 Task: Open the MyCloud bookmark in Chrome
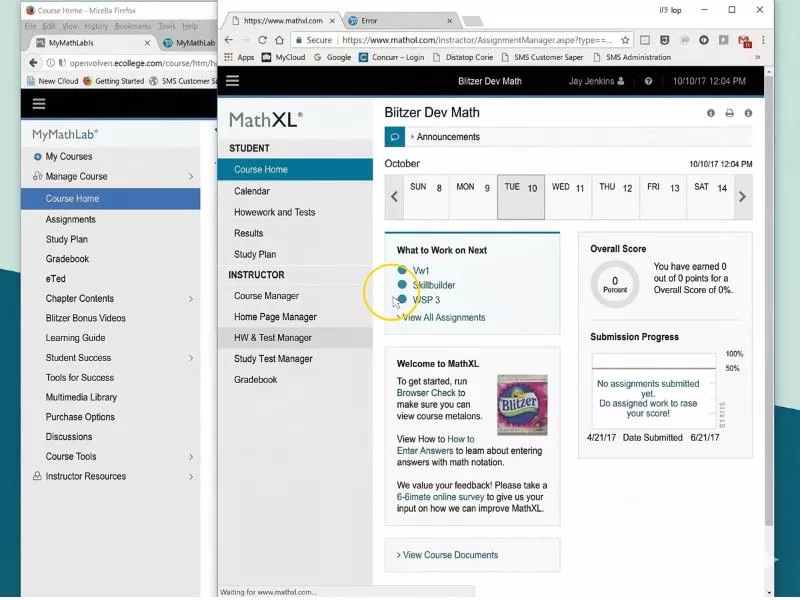[284, 57]
